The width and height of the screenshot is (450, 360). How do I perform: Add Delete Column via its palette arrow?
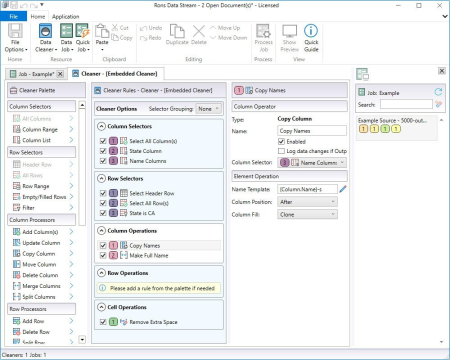click(71, 275)
